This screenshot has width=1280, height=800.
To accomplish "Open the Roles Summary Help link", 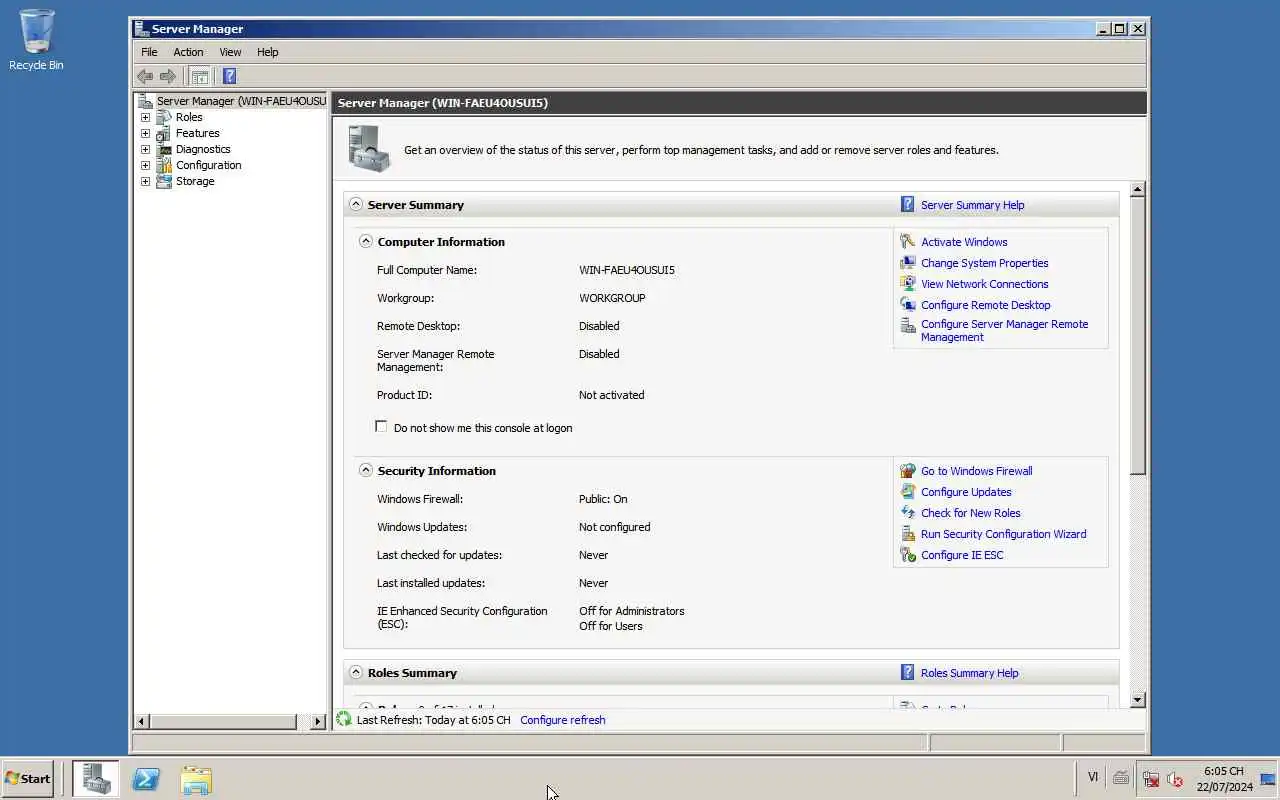I will pyautogui.click(x=969, y=673).
